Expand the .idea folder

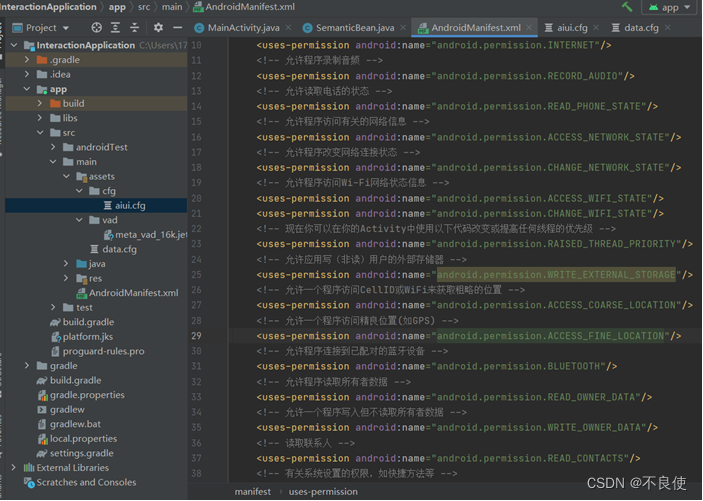pos(27,74)
